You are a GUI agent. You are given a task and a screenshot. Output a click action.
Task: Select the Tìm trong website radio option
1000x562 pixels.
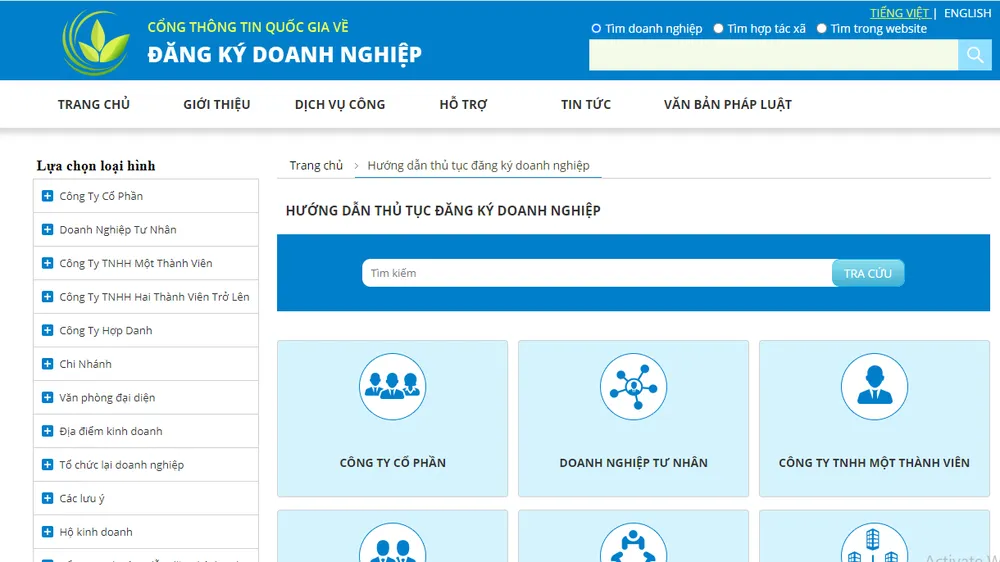click(x=821, y=28)
